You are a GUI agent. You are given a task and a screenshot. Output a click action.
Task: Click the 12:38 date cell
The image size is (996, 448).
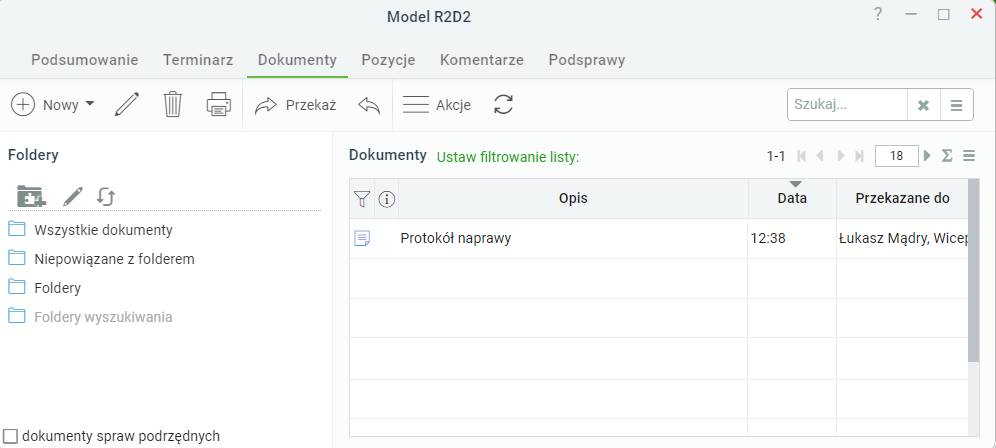pyautogui.click(x=792, y=238)
